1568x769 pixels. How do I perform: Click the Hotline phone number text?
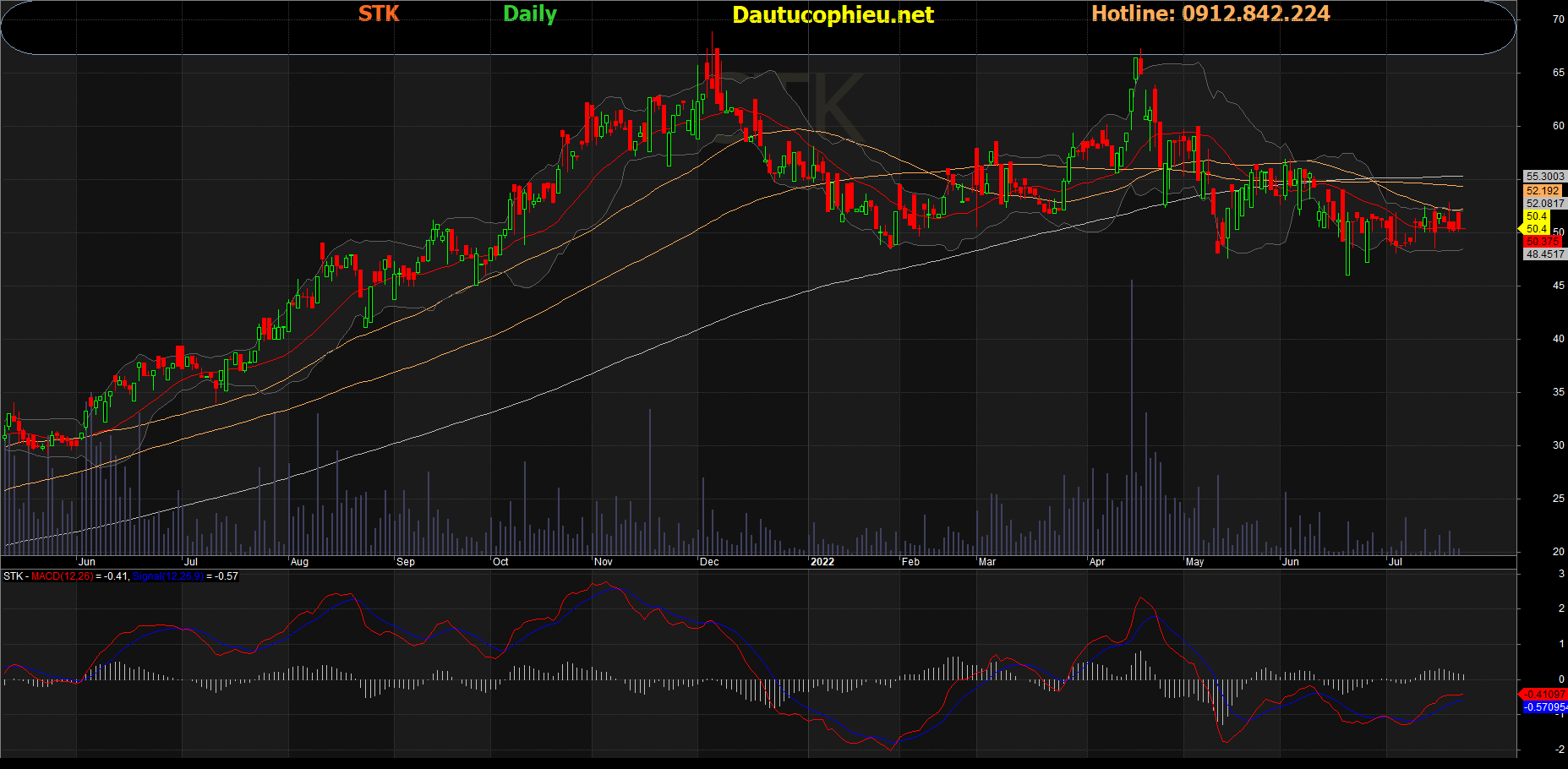(1210, 14)
